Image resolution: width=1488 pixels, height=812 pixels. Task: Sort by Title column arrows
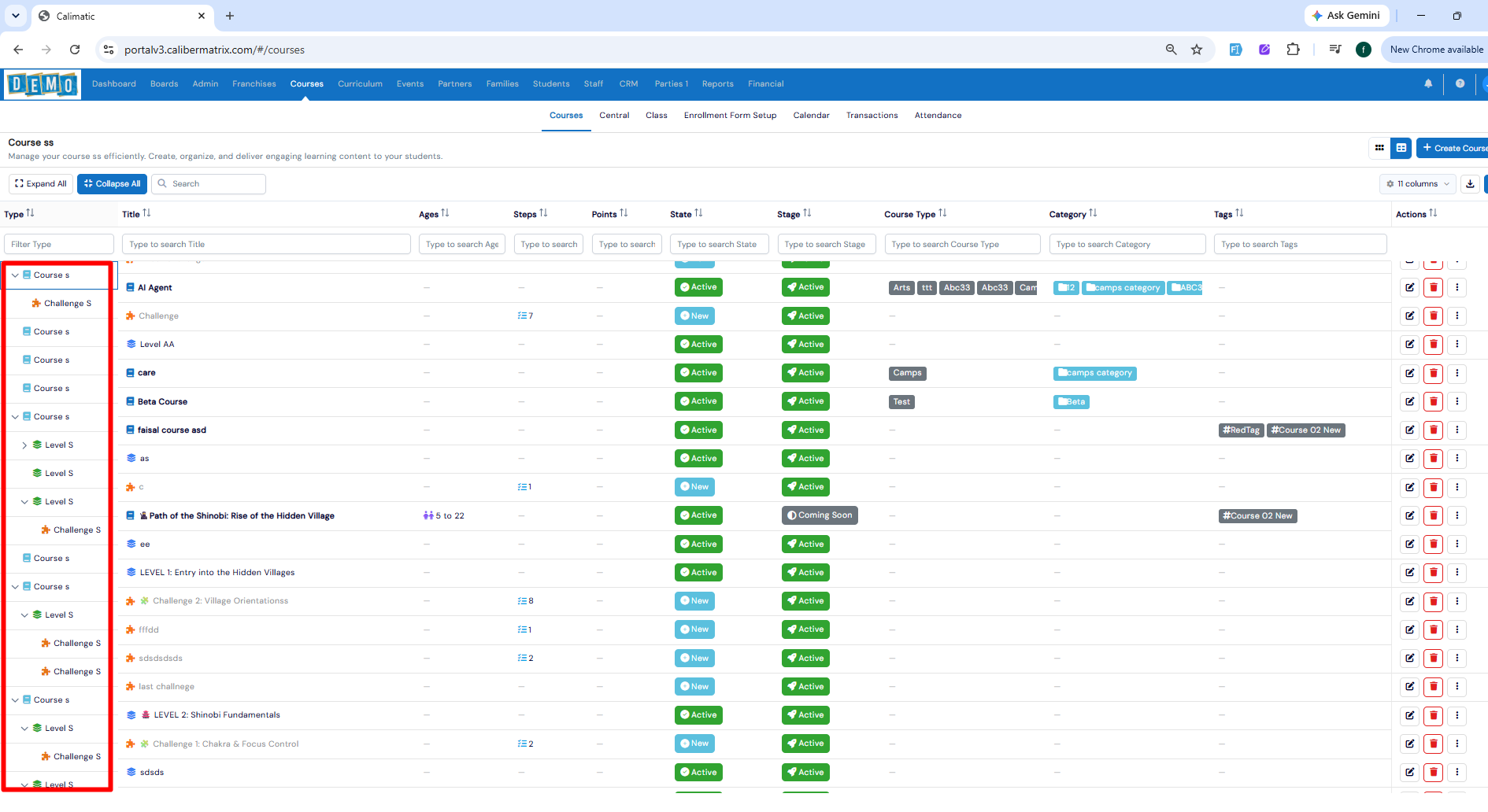click(147, 213)
